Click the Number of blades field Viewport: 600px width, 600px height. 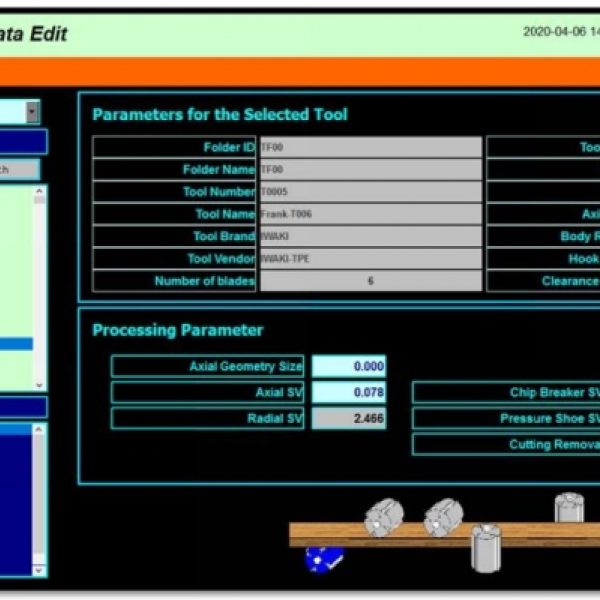[369, 281]
